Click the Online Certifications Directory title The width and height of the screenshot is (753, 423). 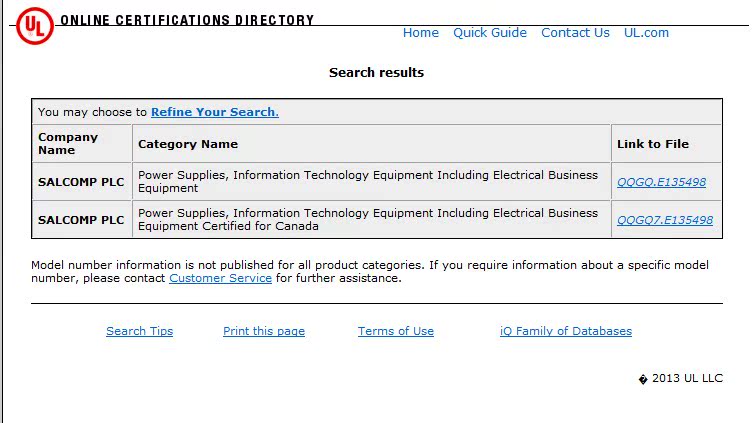pos(187,20)
